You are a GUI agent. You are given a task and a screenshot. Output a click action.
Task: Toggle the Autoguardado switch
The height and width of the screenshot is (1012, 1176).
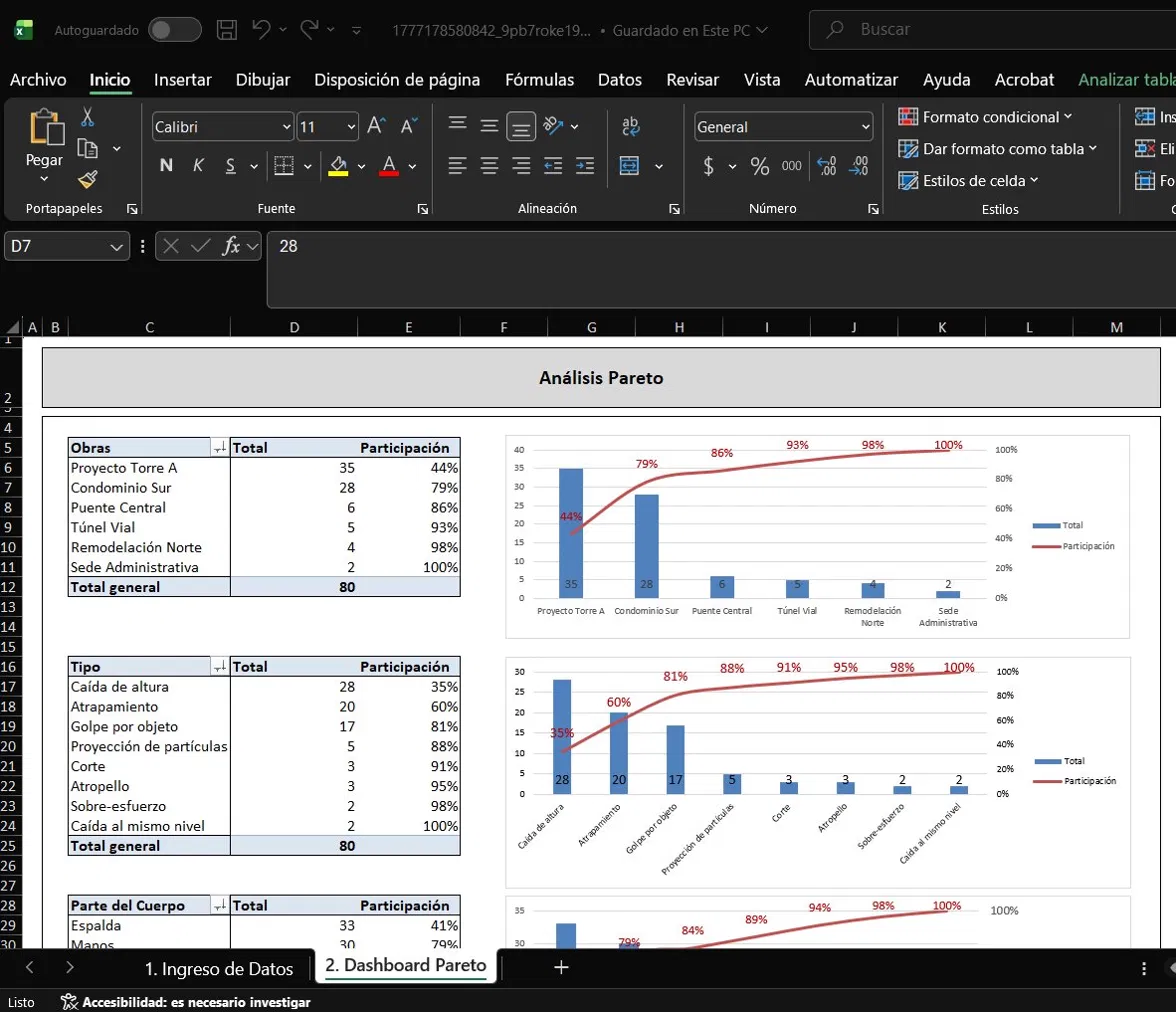click(175, 30)
